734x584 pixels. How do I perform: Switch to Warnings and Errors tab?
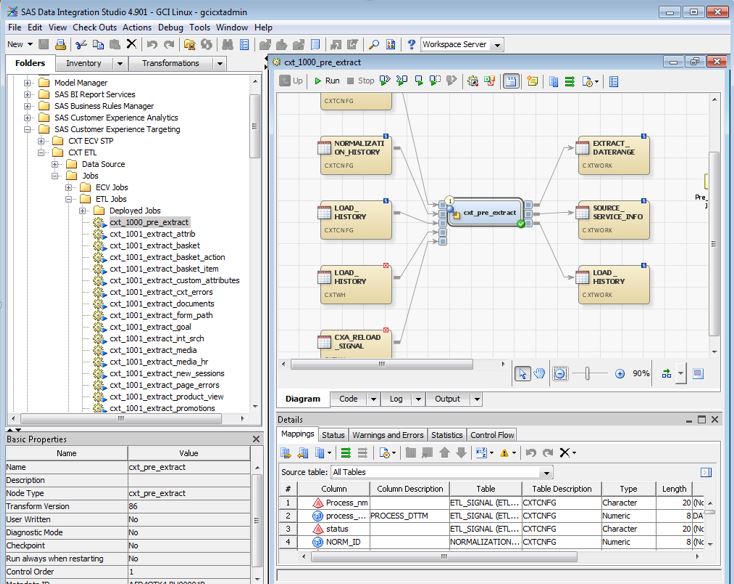[388, 435]
